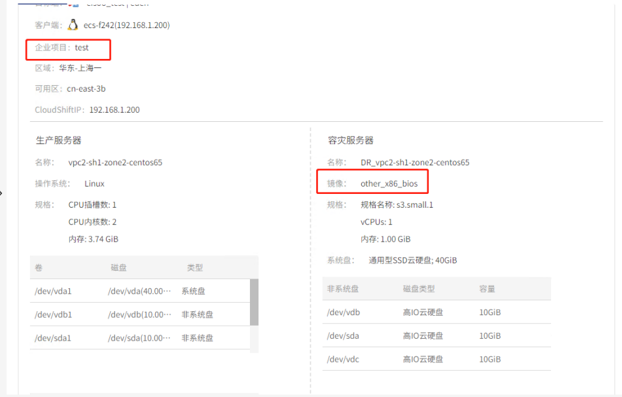The image size is (622, 397).
Task: Select DR memory 1.00 GiB text
Action: click(385, 239)
